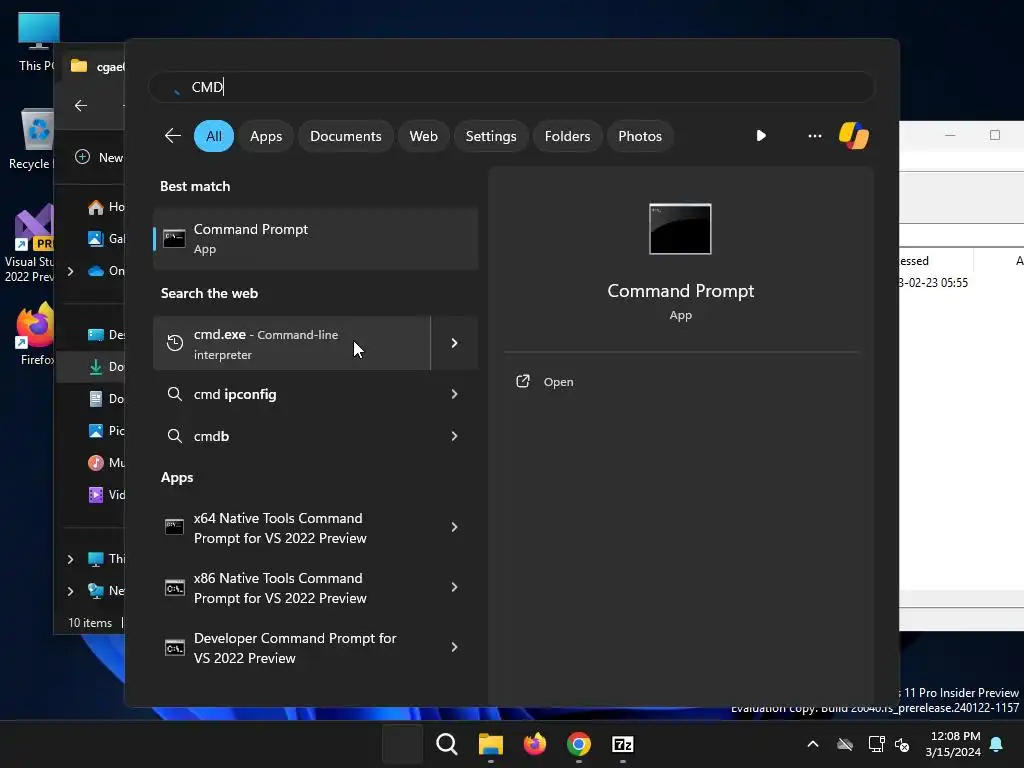Select the All filter tab
The image size is (1024, 768).
click(214, 136)
